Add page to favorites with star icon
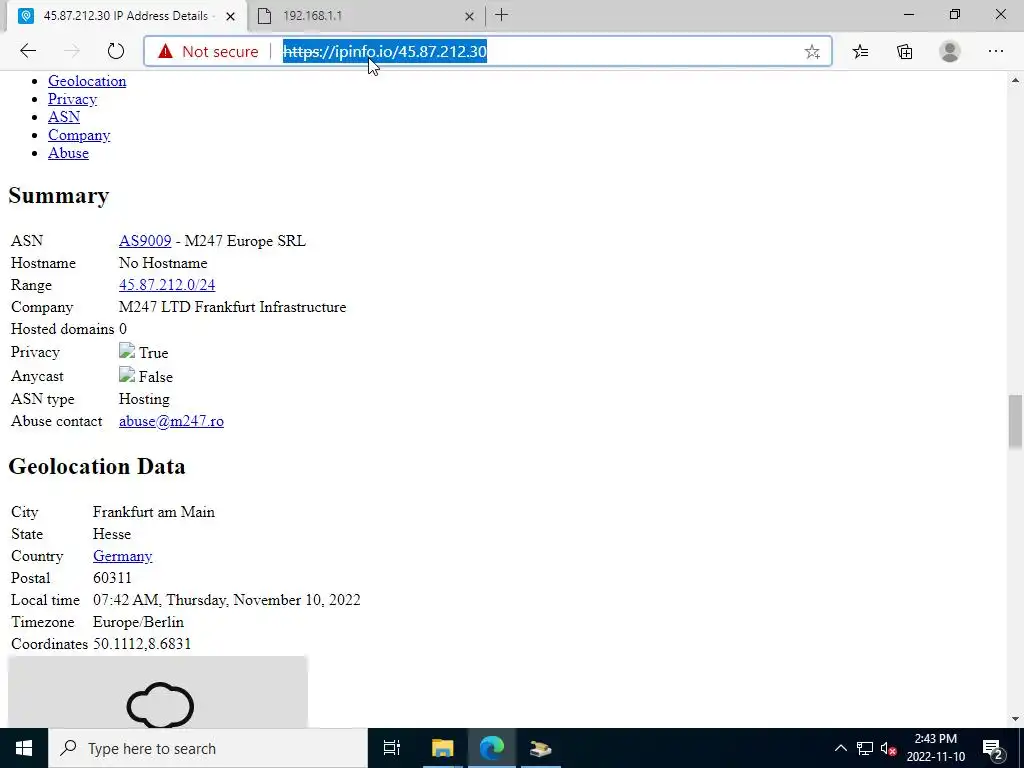The height and width of the screenshot is (768, 1024). 812,52
